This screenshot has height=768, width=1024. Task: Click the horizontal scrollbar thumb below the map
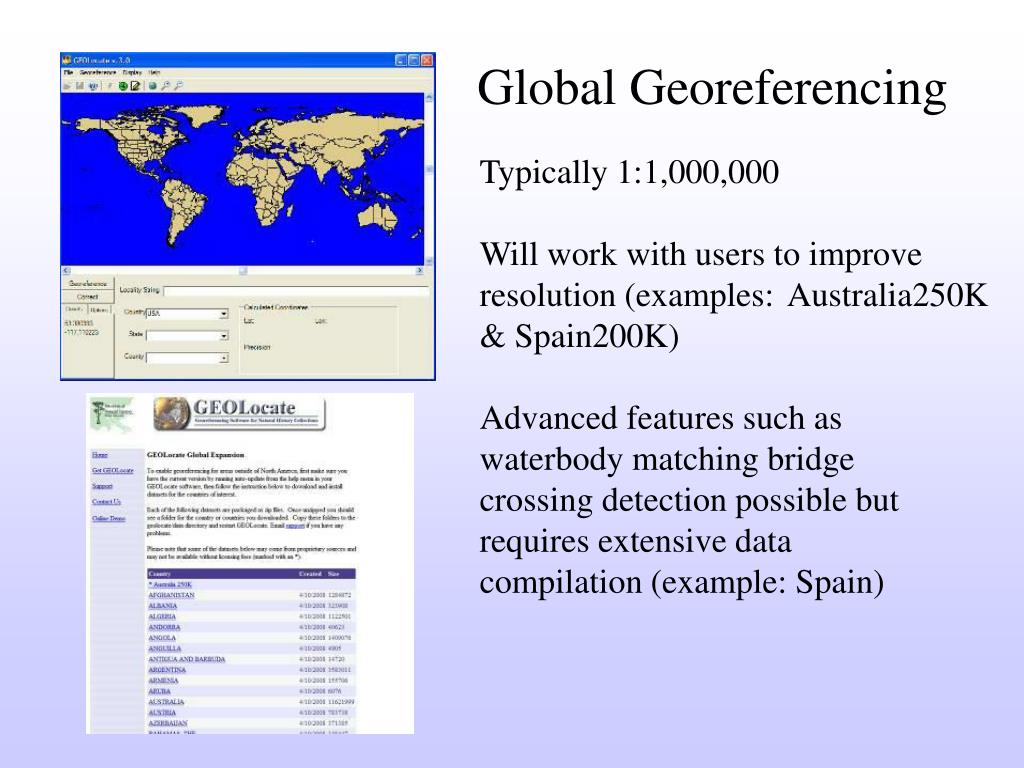coord(243,270)
